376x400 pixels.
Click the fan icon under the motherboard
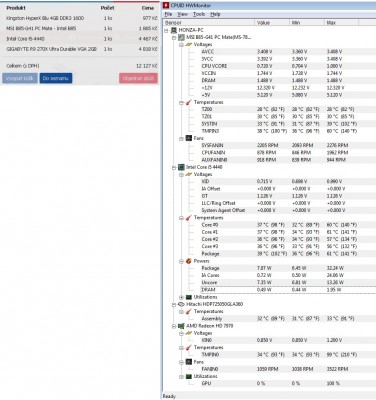click(x=189, y=138)
